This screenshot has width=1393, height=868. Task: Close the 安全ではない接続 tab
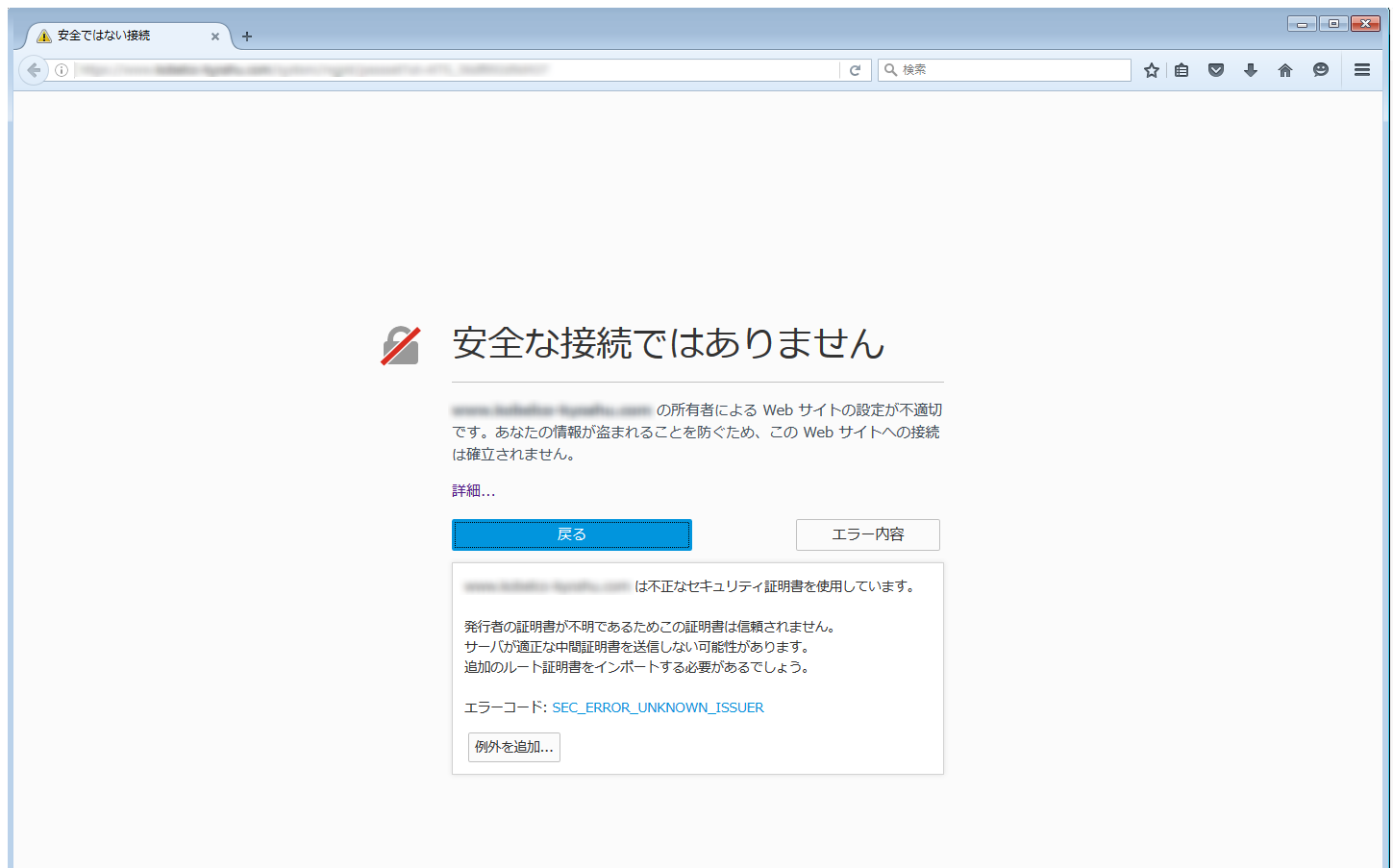[x=215, y=37]
